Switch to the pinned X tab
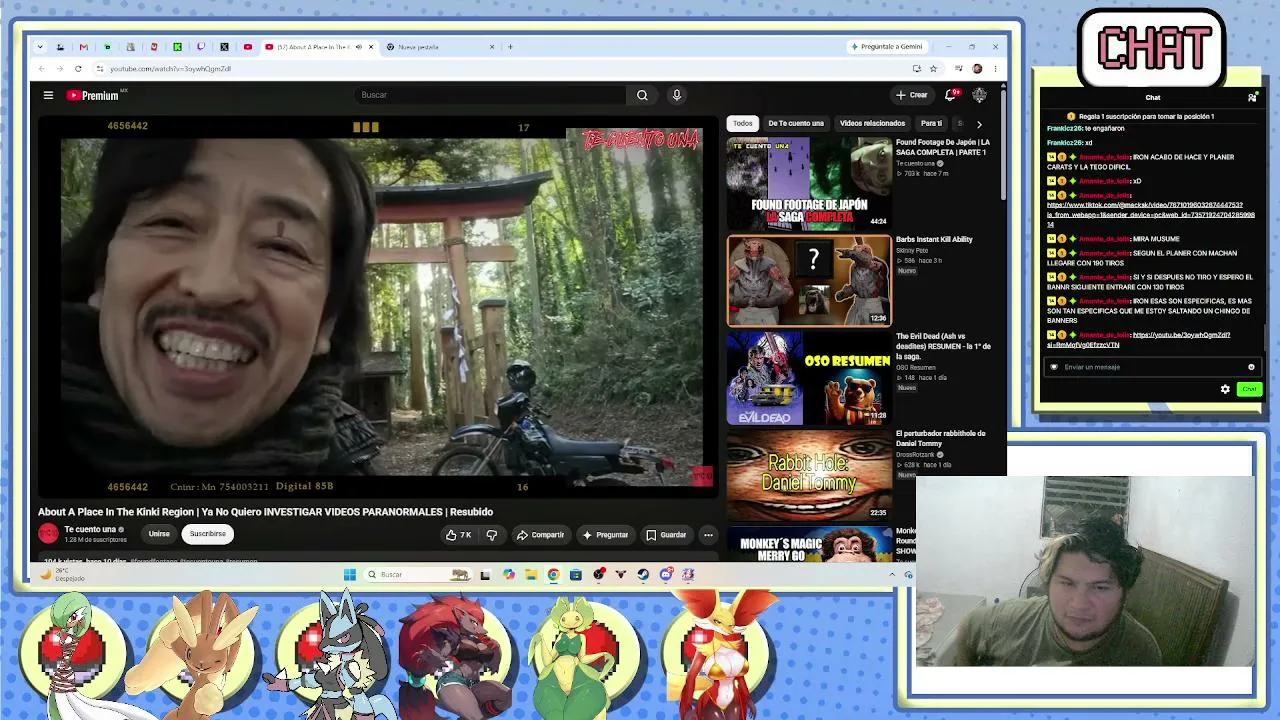Screen dimensions: 1280x720 pyautogui.click(x=224, y=47)
